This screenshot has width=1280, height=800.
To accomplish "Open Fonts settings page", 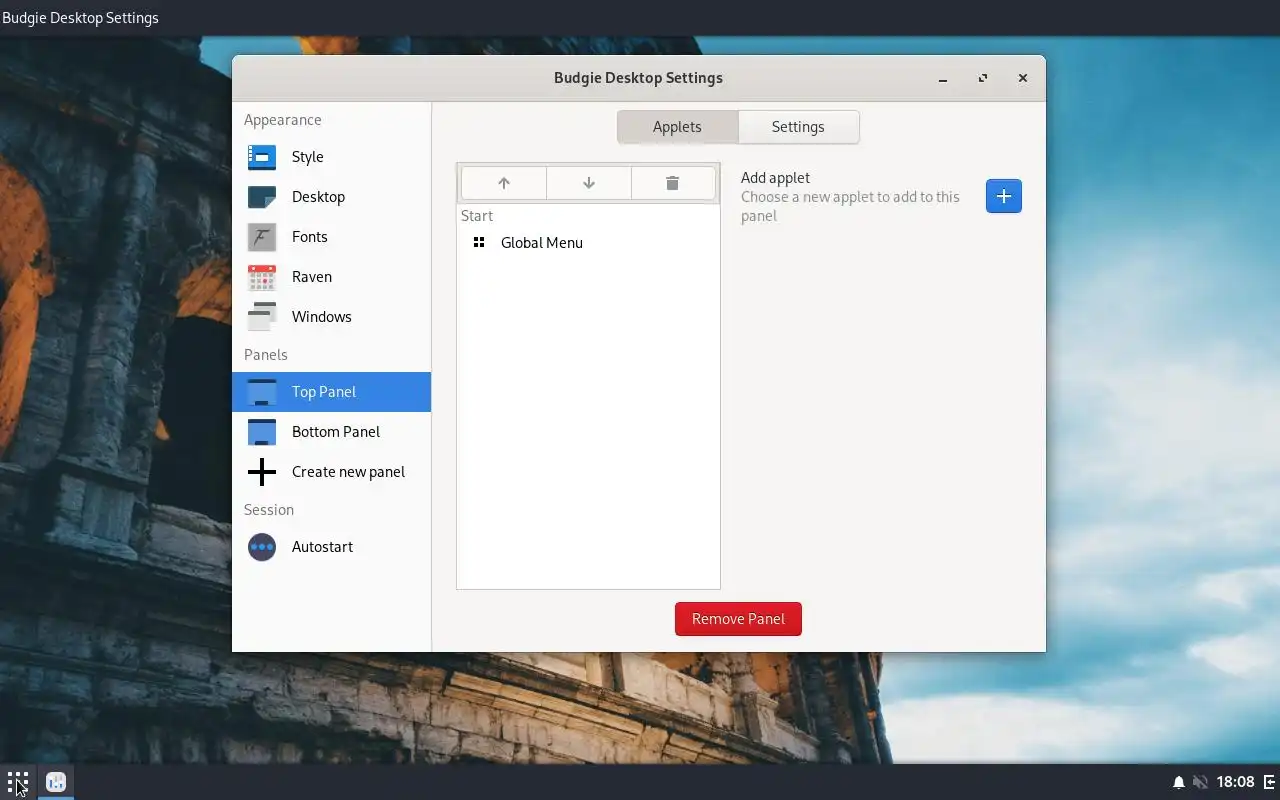I will click(x=331, y=237).
